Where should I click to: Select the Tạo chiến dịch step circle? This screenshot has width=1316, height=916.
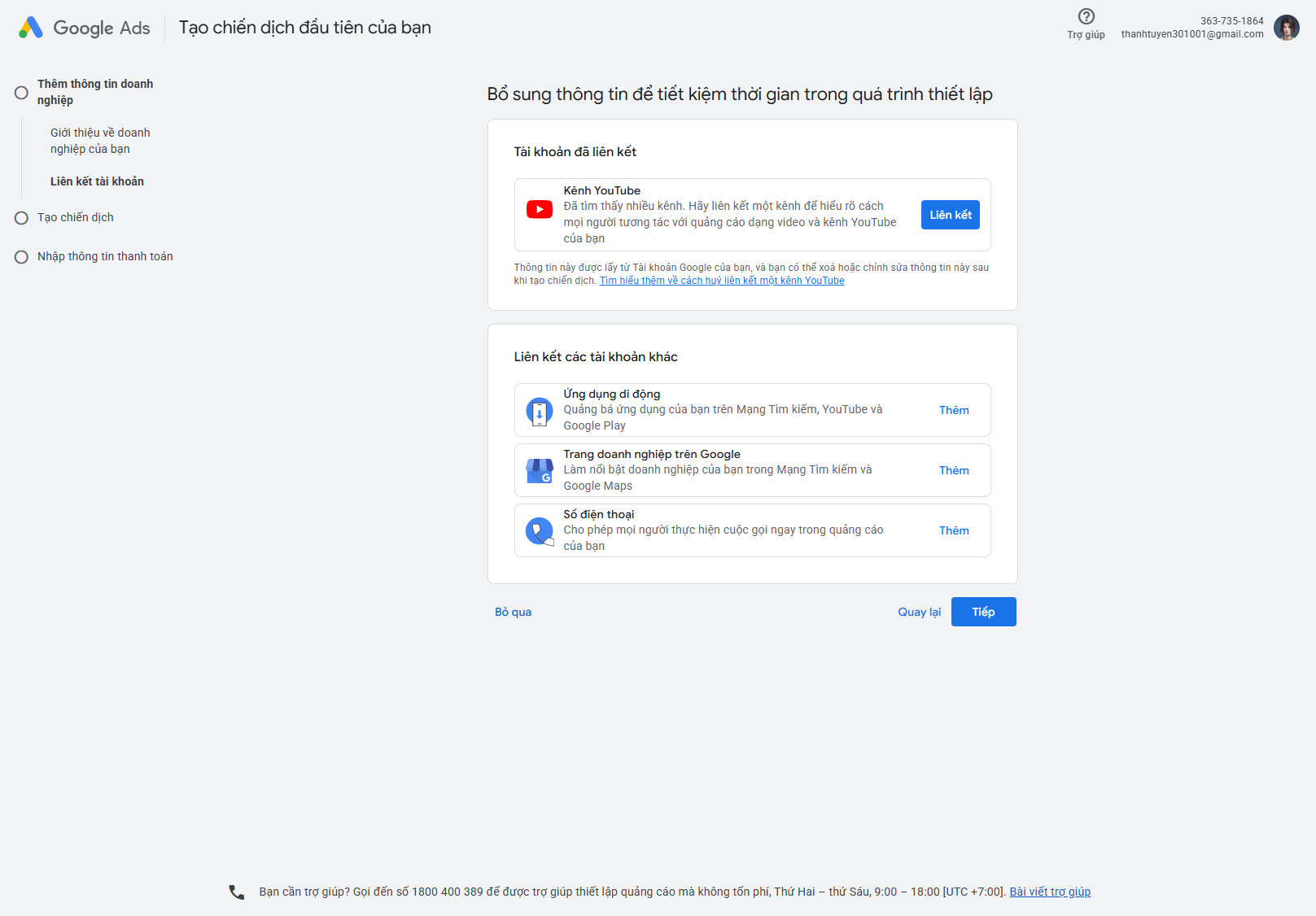pyautogui.click(x=21, y=218)
